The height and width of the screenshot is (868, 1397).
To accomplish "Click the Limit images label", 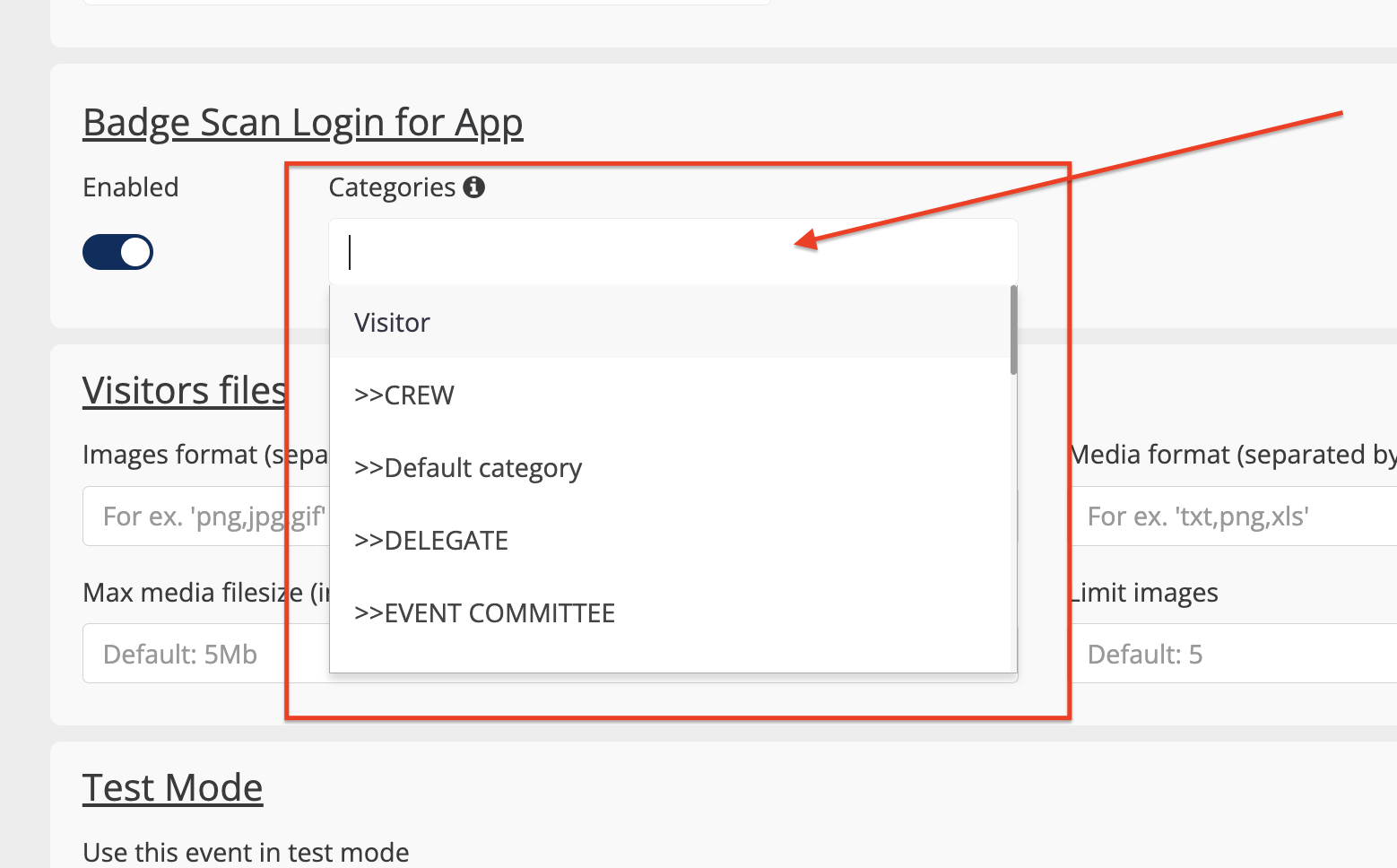I will click(x=1145, y=593).
